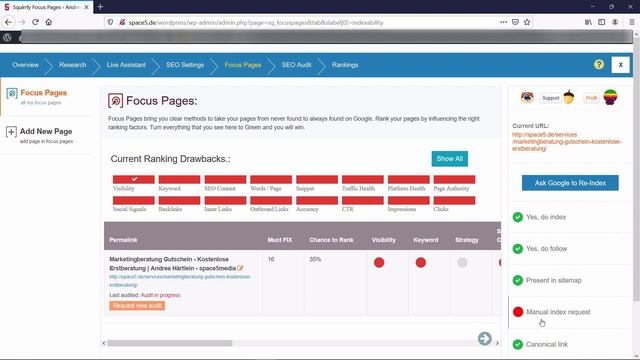
Task: Click Audit in progress status text
Action: tap(160, 295)
